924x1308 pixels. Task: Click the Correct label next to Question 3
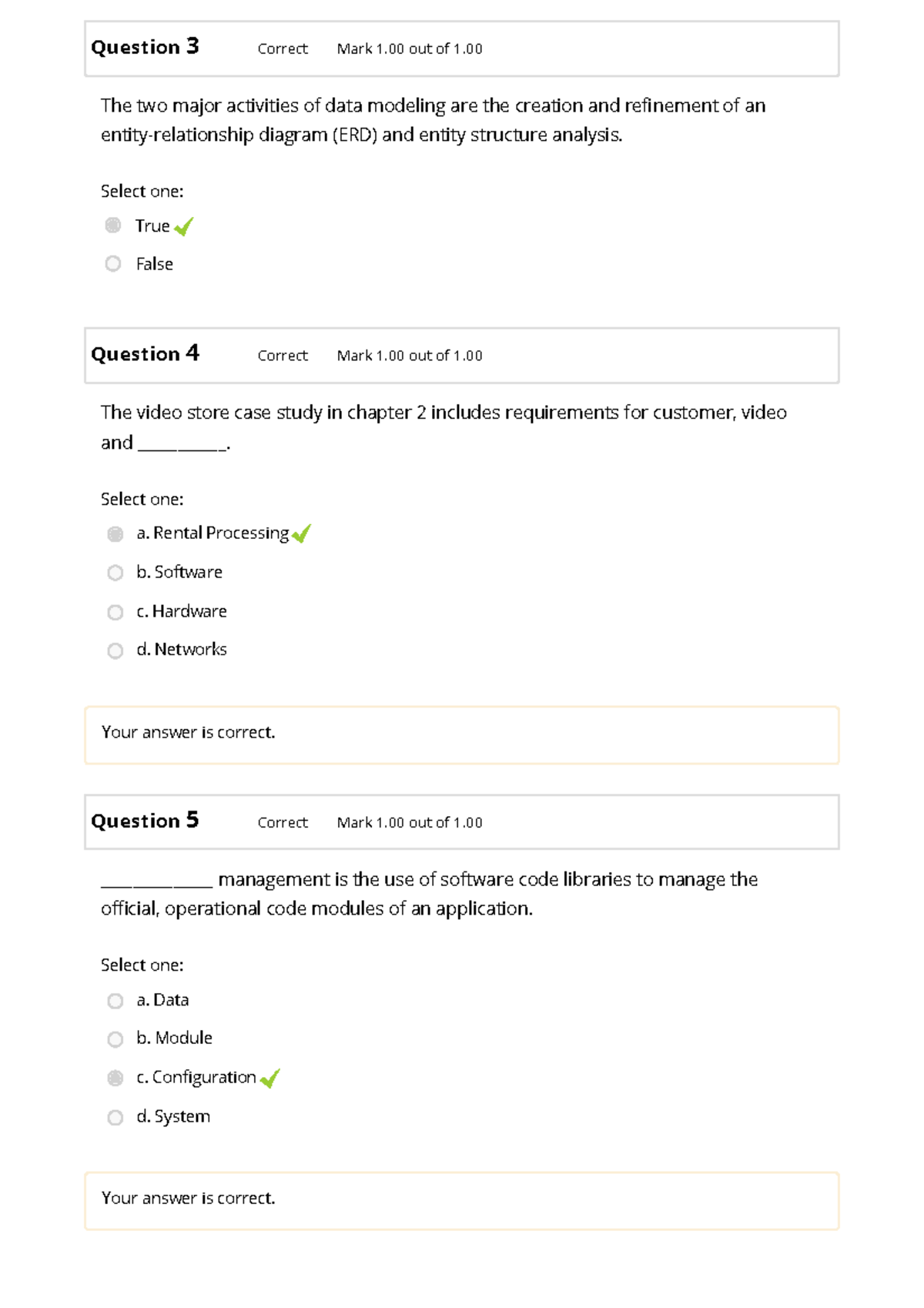click(x=282, y=49)
